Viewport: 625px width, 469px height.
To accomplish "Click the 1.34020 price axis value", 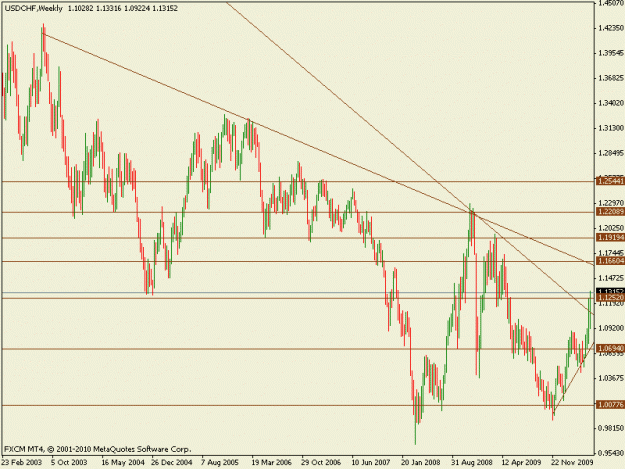I will pos(611,103).
